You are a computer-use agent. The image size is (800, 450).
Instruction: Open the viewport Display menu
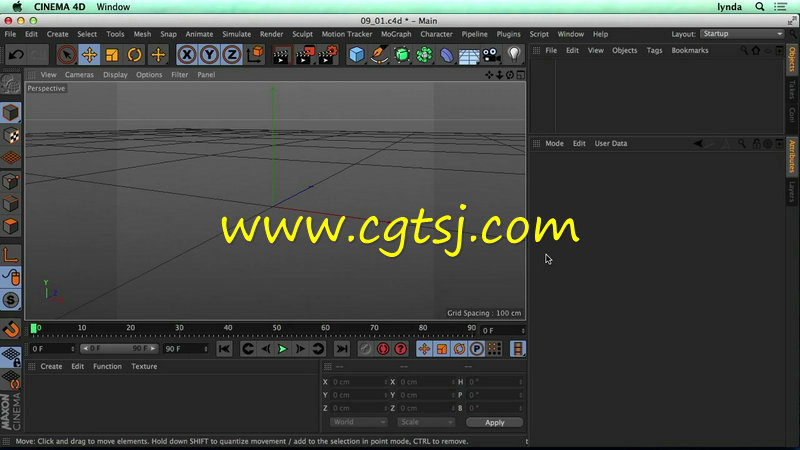(115, 74)
